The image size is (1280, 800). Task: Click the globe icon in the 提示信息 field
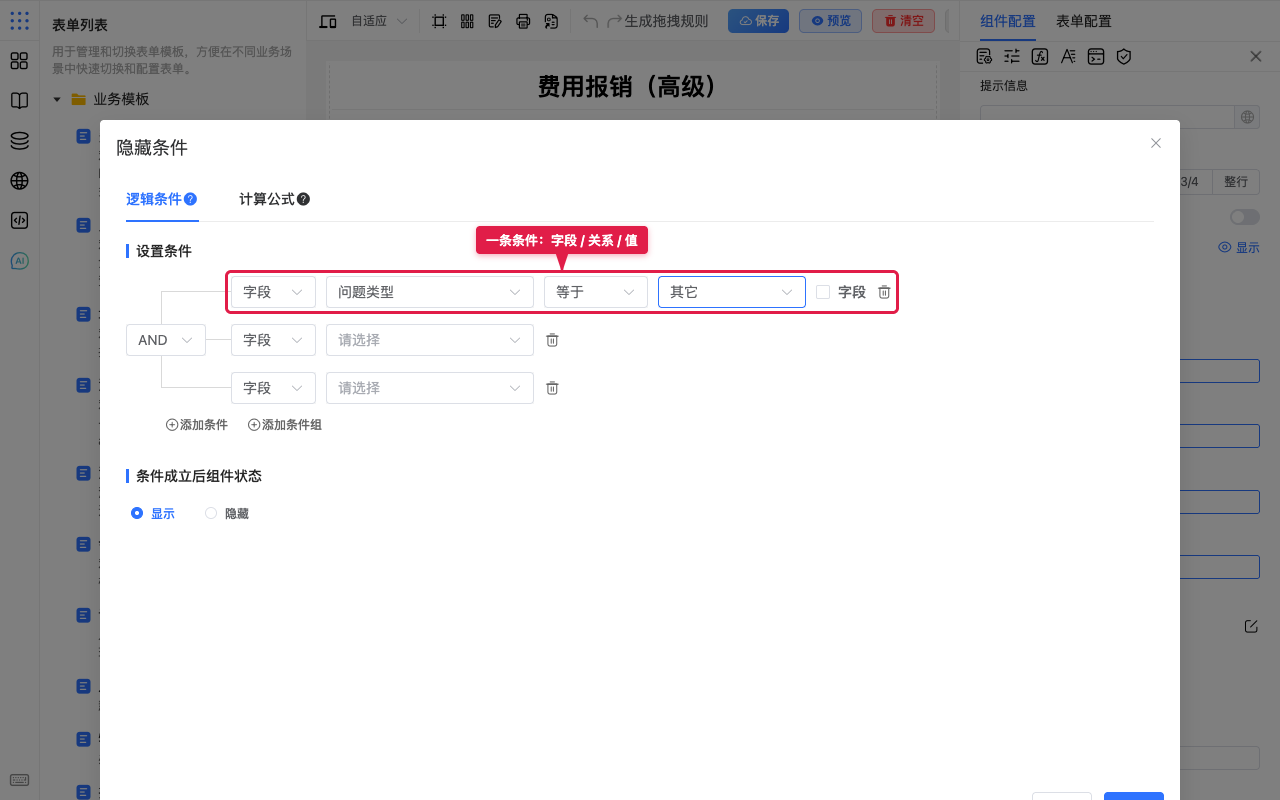tap(1247, 117)
